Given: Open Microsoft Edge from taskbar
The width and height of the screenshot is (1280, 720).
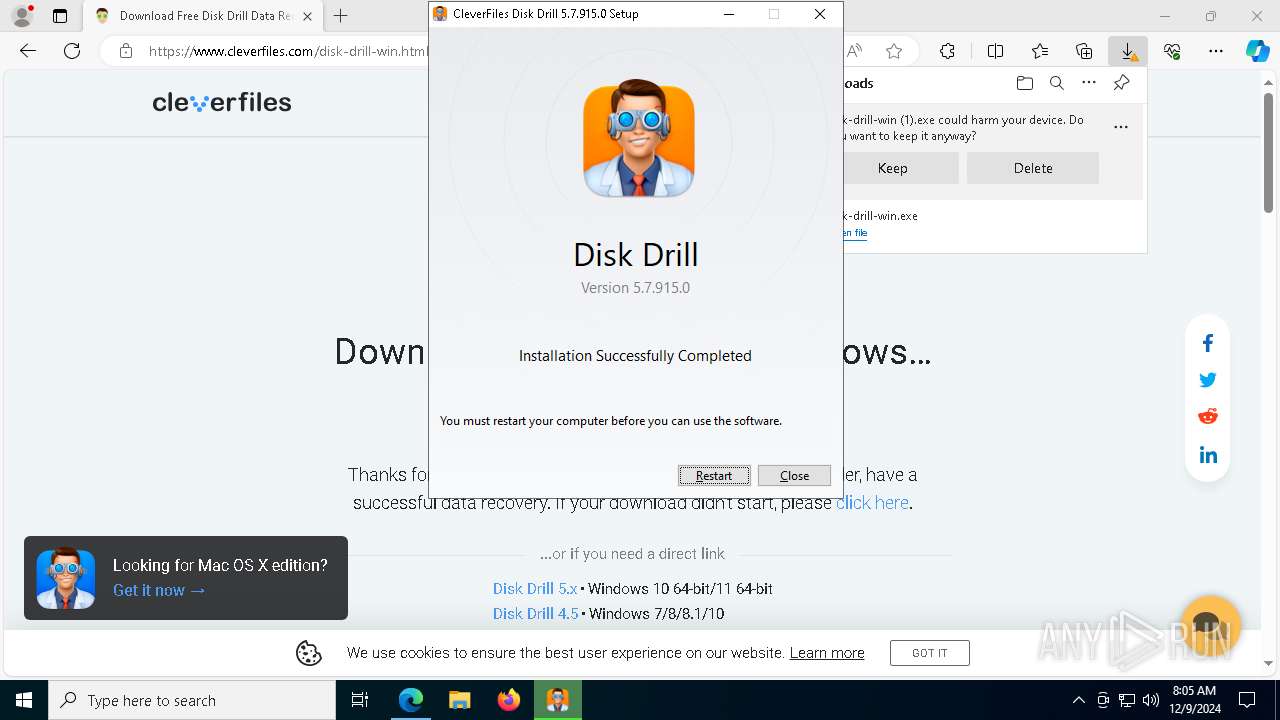Looking at the screenshot, I should tap(411, 700).
